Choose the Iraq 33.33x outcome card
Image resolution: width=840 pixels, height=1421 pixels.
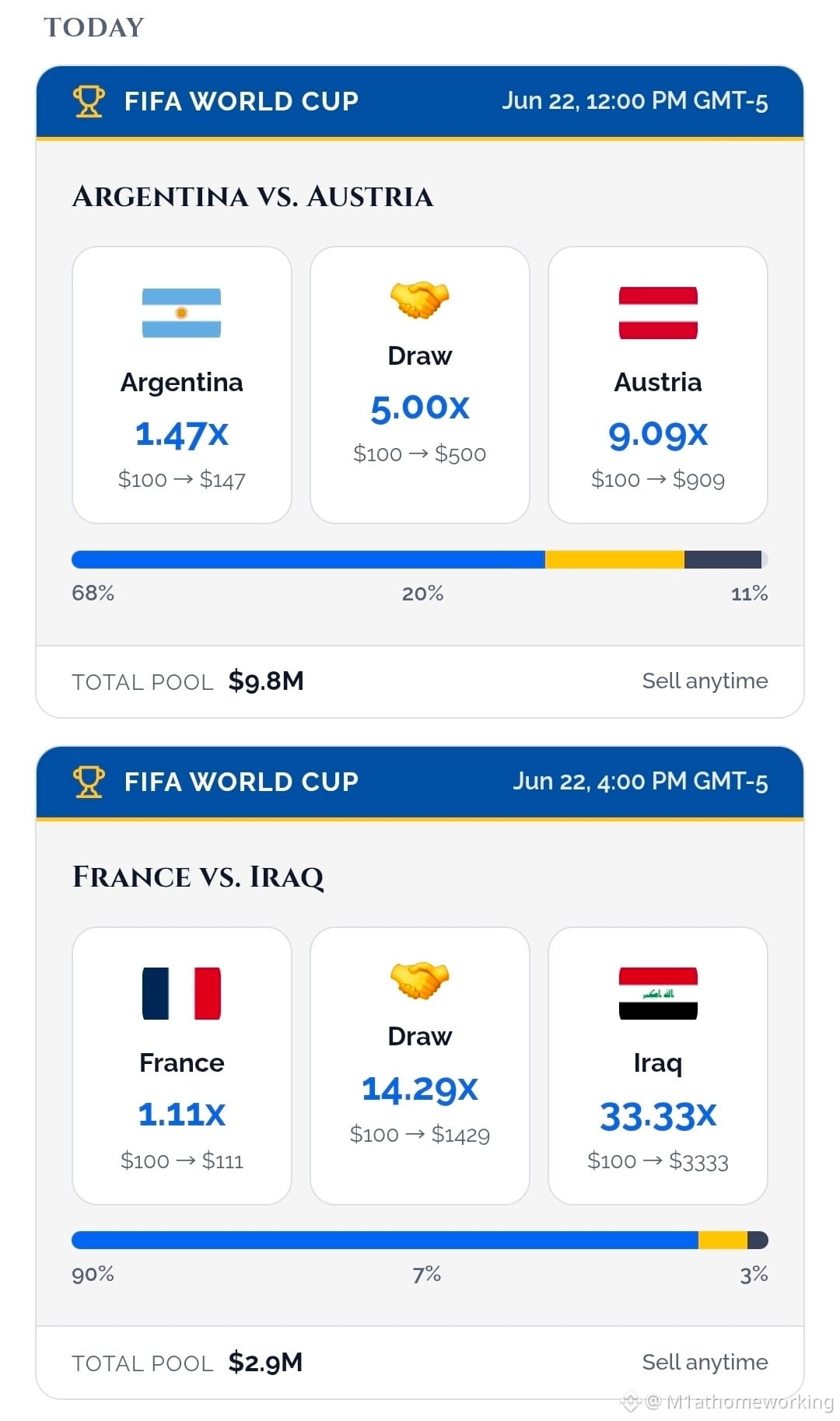(658, 1066)
